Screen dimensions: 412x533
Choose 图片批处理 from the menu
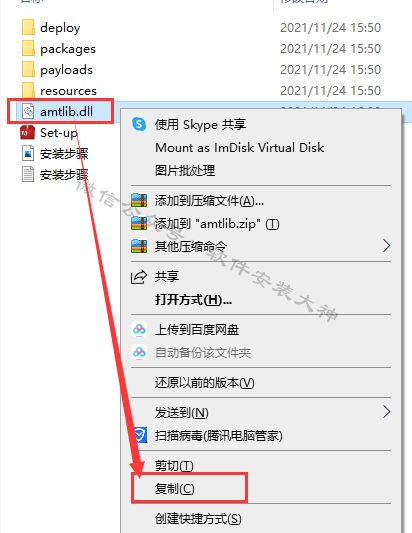[185, 170]
